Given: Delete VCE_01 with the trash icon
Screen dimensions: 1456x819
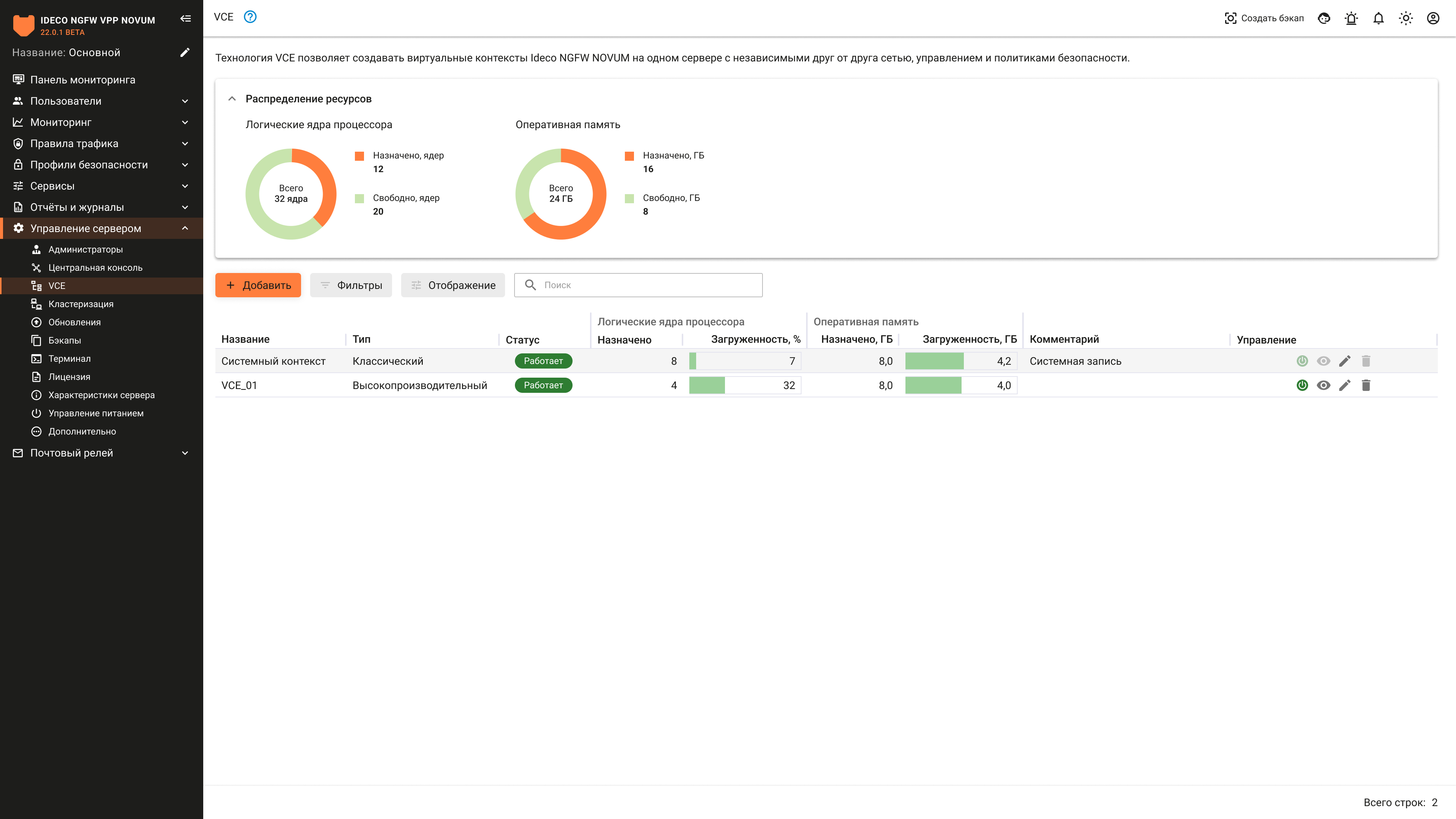Looking at the screenshot, I should tap(1366, 386).
